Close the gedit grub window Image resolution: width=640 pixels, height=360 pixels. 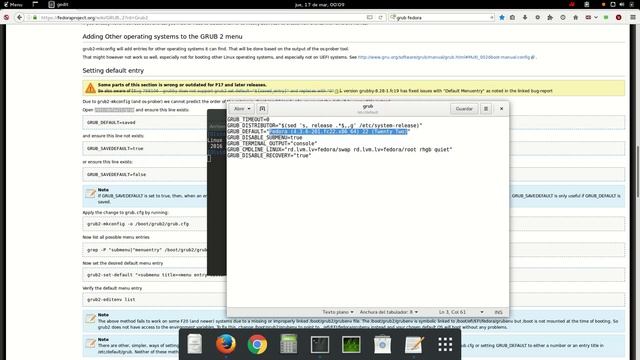[502, 109]
